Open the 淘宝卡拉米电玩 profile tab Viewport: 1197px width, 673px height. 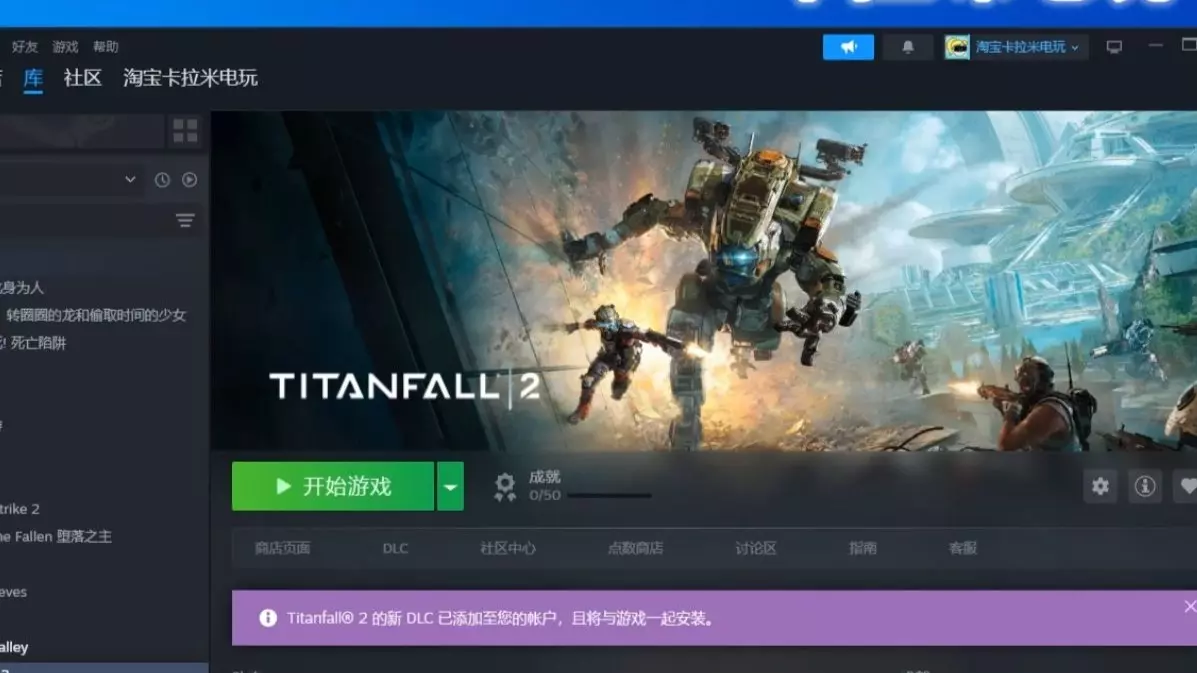(190, 78)
